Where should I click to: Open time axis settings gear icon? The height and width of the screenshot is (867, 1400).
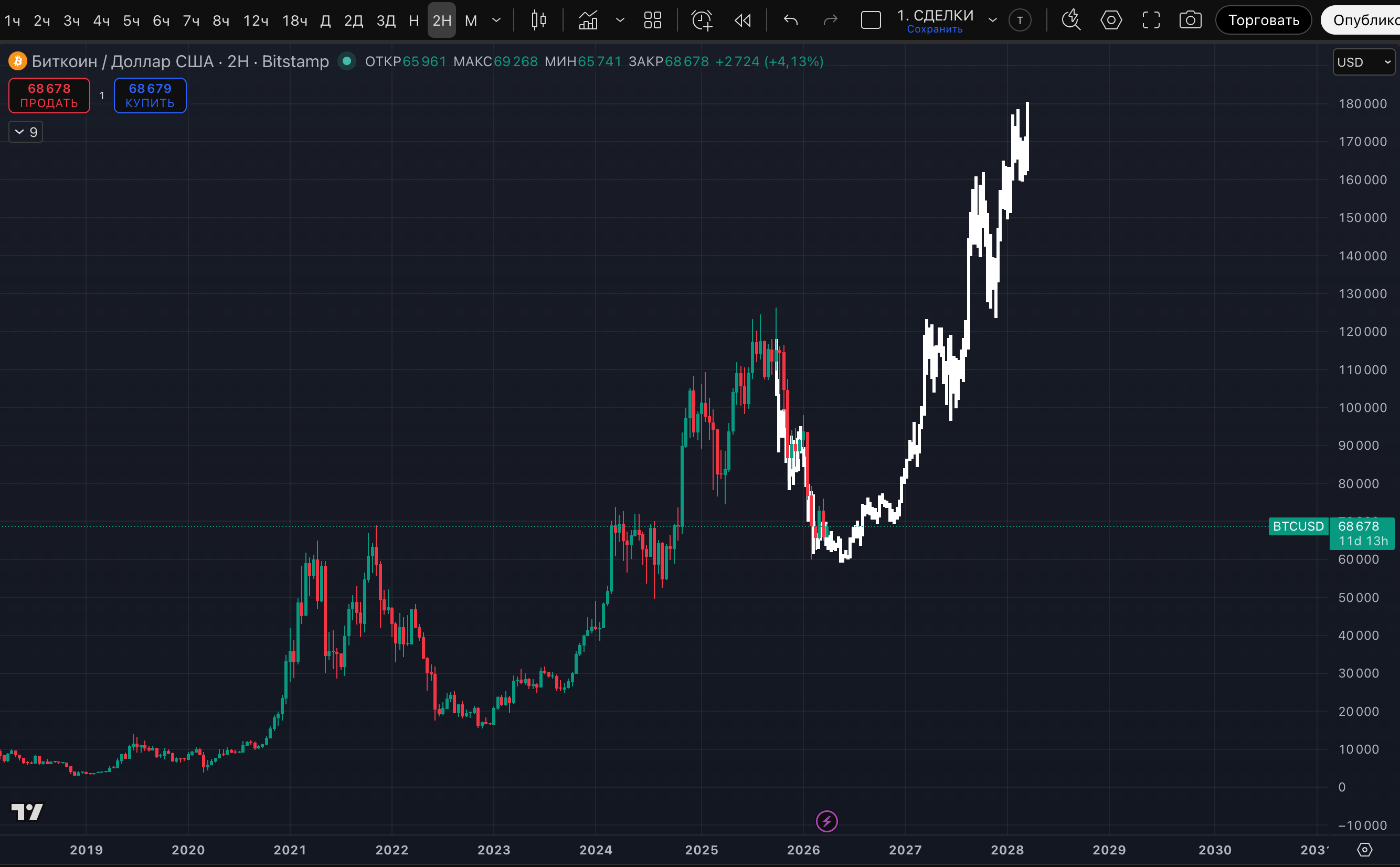1365,850
